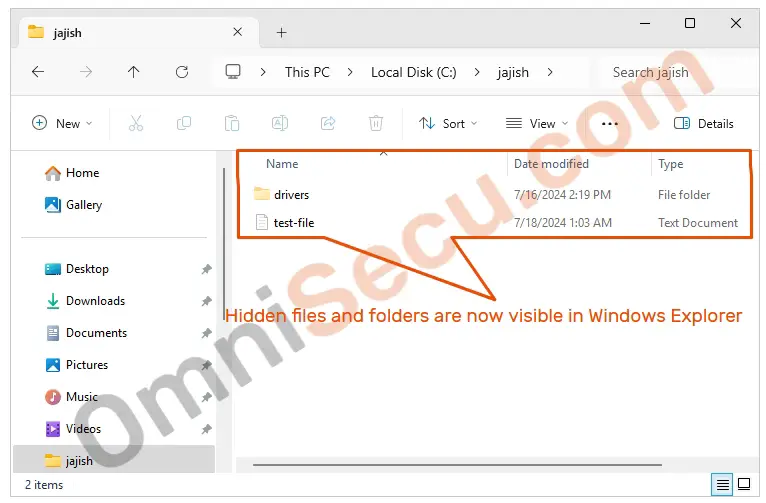Unpin Videos using its pin icon

[x=207, y=429]
